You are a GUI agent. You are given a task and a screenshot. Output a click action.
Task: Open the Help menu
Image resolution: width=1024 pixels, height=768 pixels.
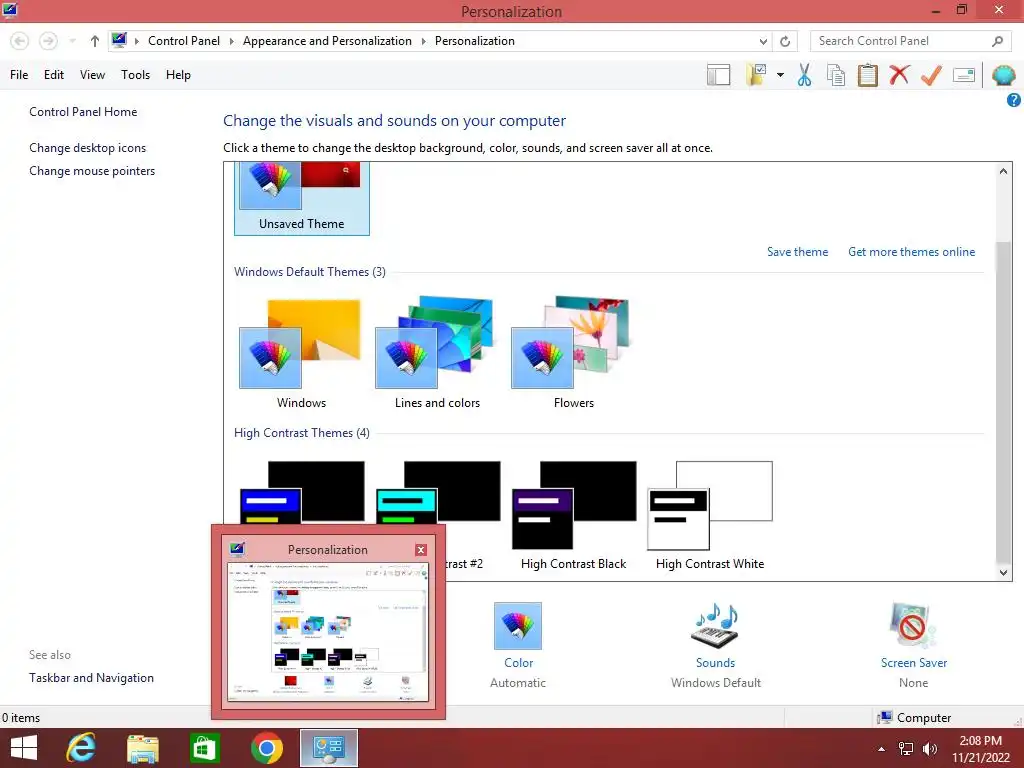point(178,75)
